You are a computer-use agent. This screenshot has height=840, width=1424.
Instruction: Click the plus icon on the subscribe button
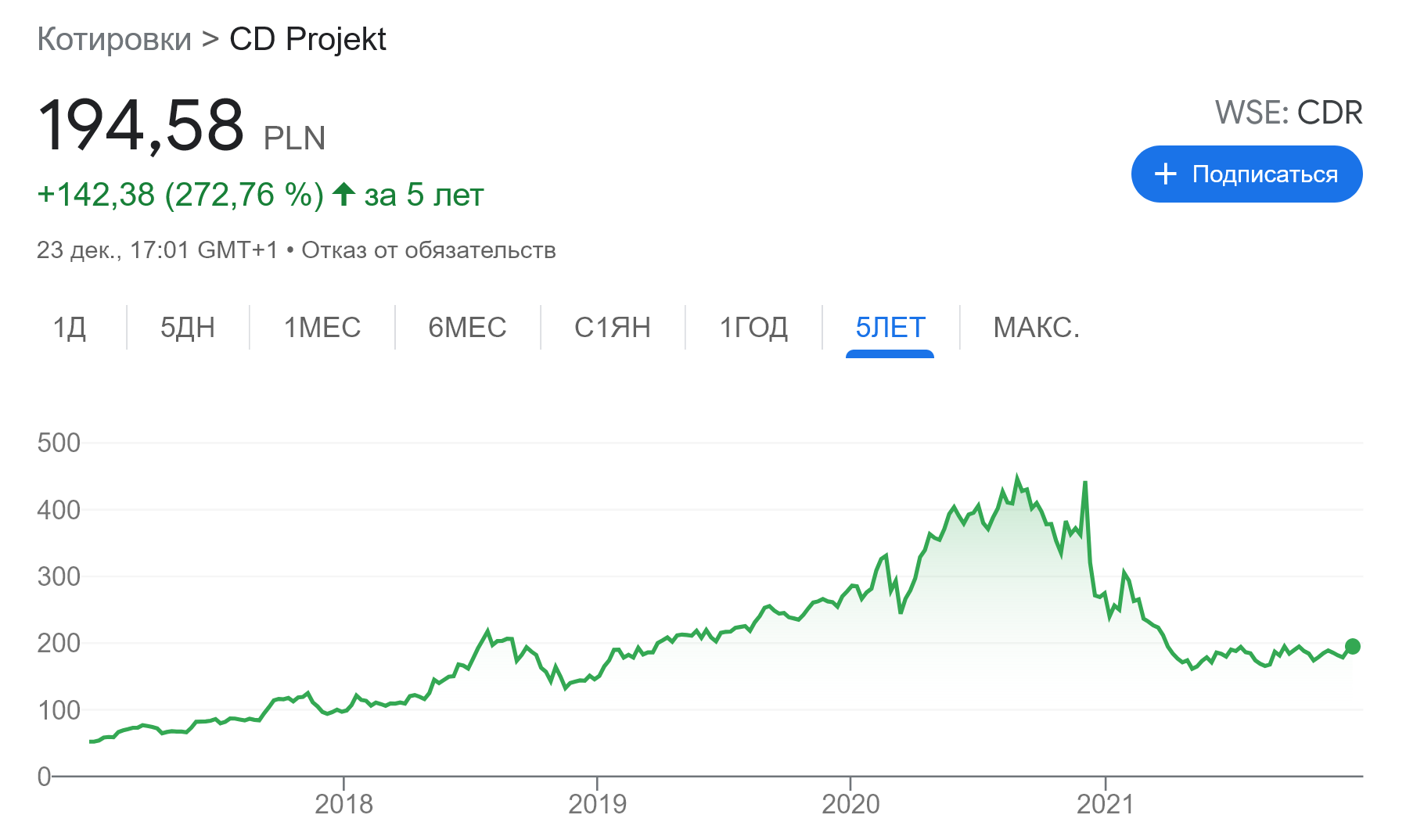[1166, 174]
